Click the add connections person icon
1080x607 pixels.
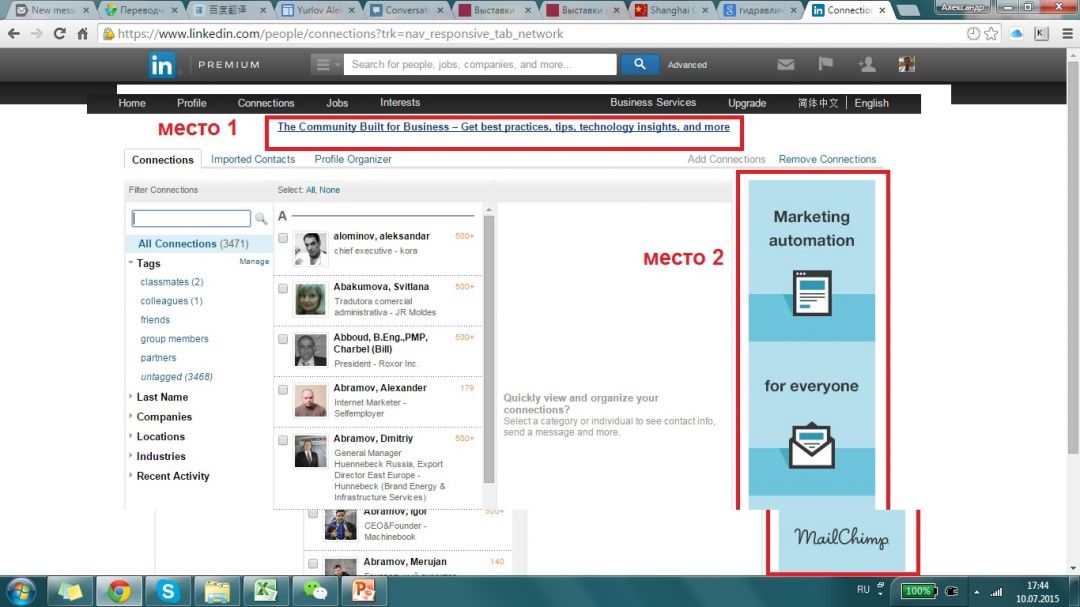(866, 65)
